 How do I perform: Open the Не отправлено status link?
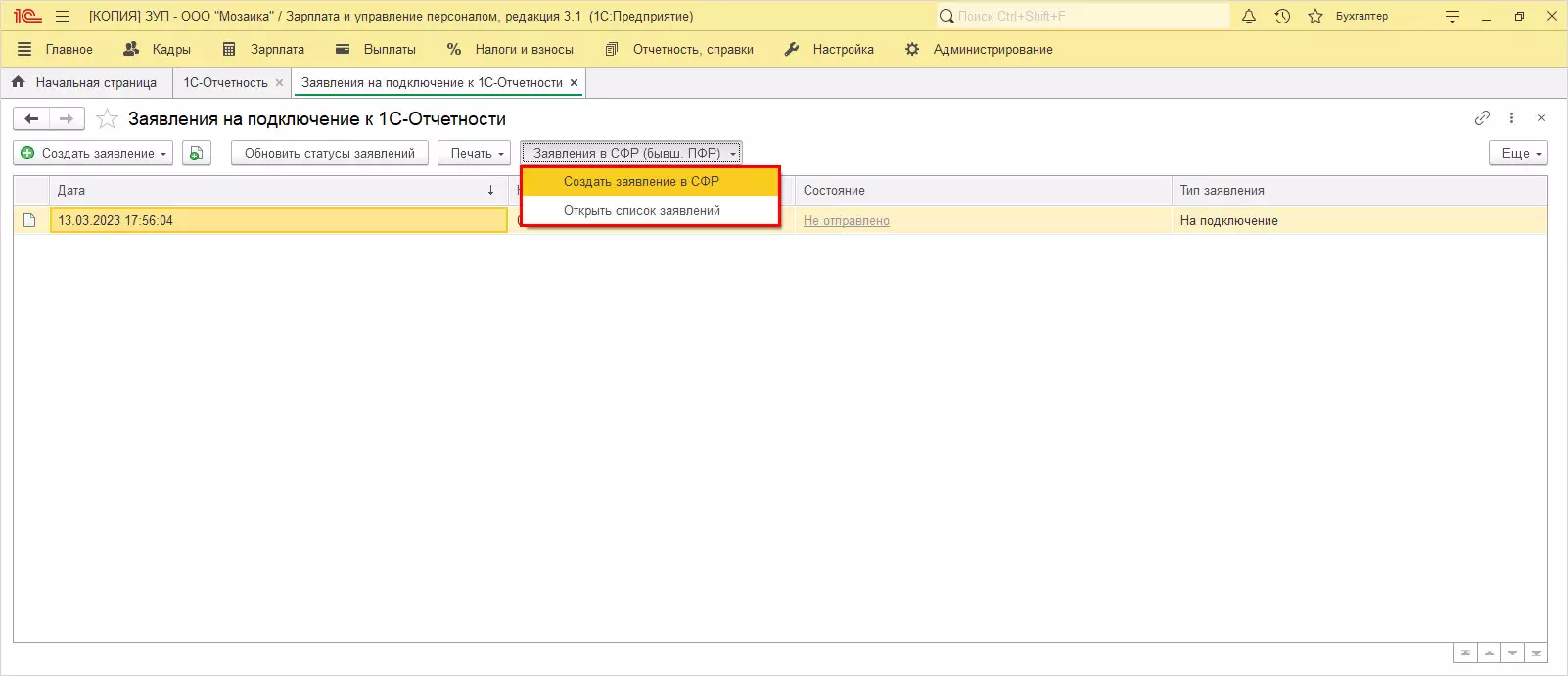click(x=847, y=221)
